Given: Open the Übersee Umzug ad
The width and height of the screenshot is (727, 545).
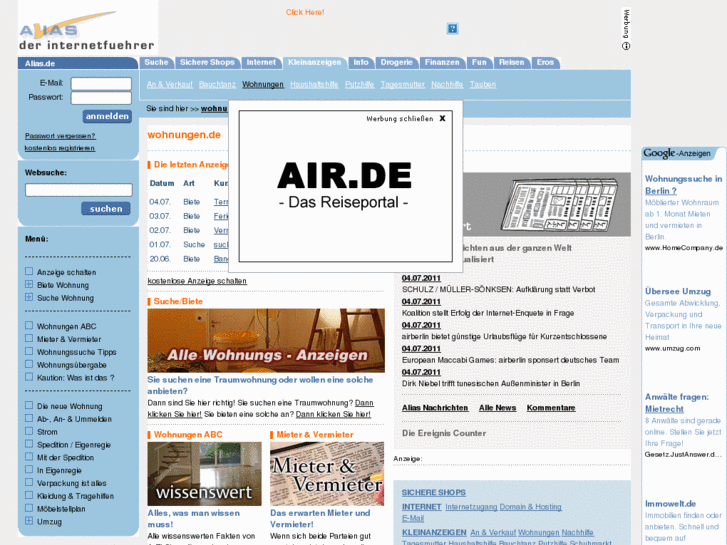Looking at the screenshot, I should pos(678,291).
